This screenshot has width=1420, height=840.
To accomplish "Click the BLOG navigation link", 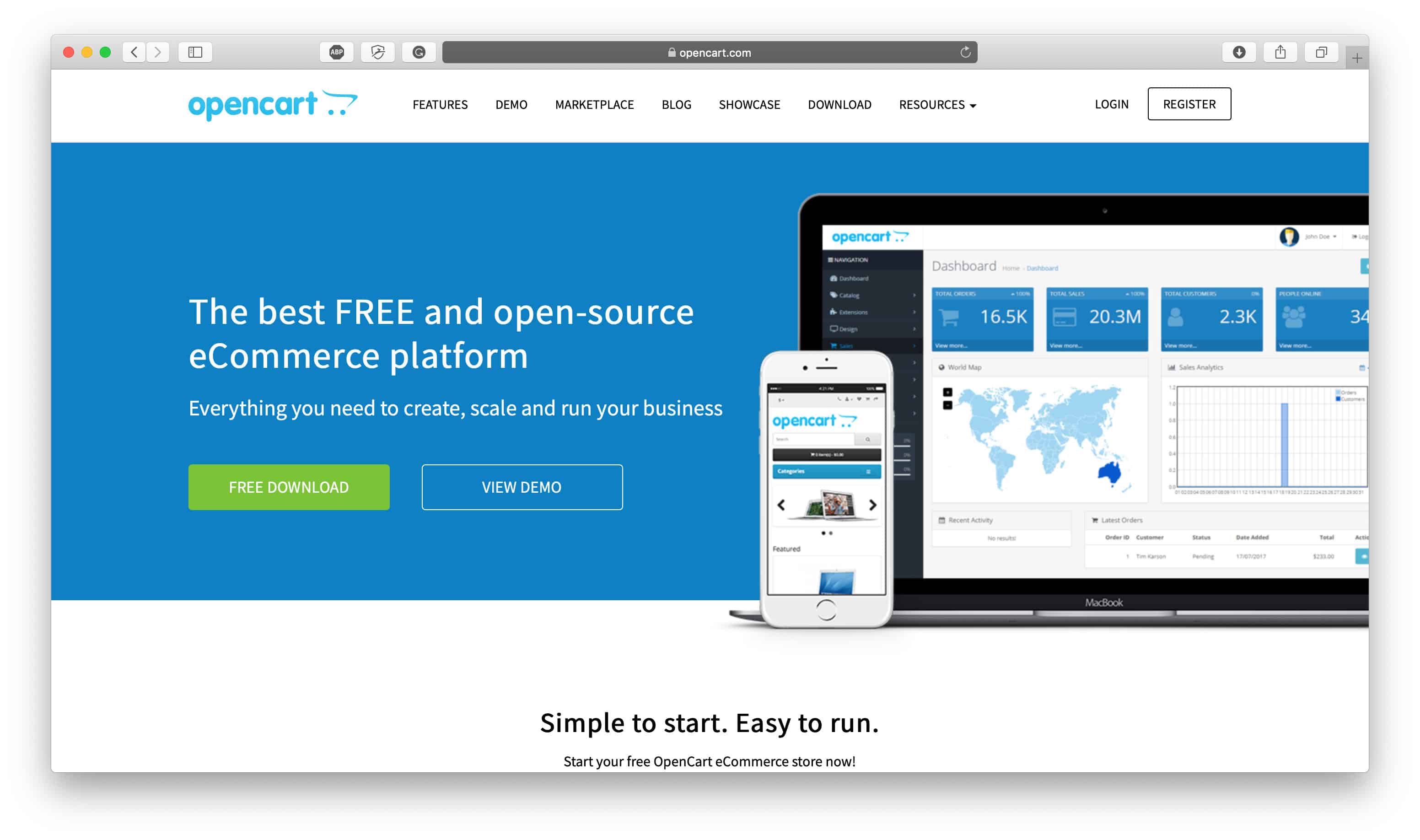I will pyautogui.click(x=676, y=104).
